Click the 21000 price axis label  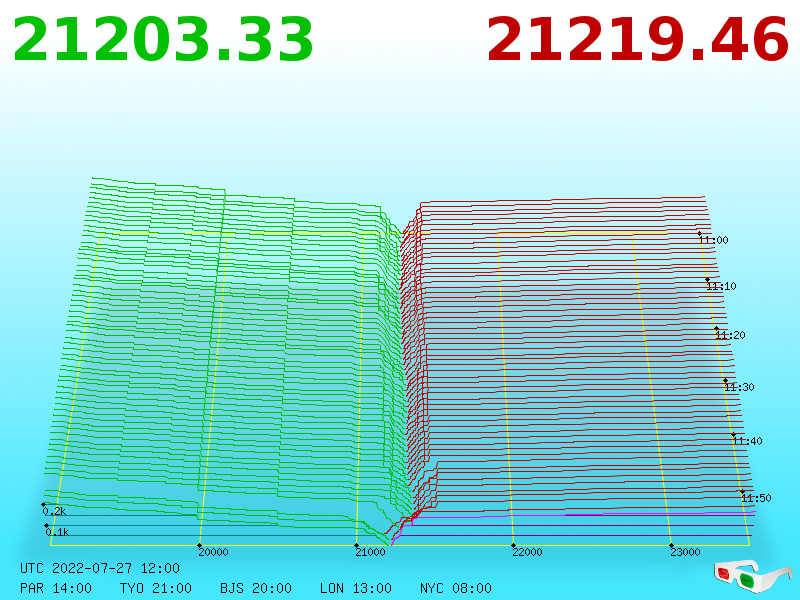tap(370, 552)
